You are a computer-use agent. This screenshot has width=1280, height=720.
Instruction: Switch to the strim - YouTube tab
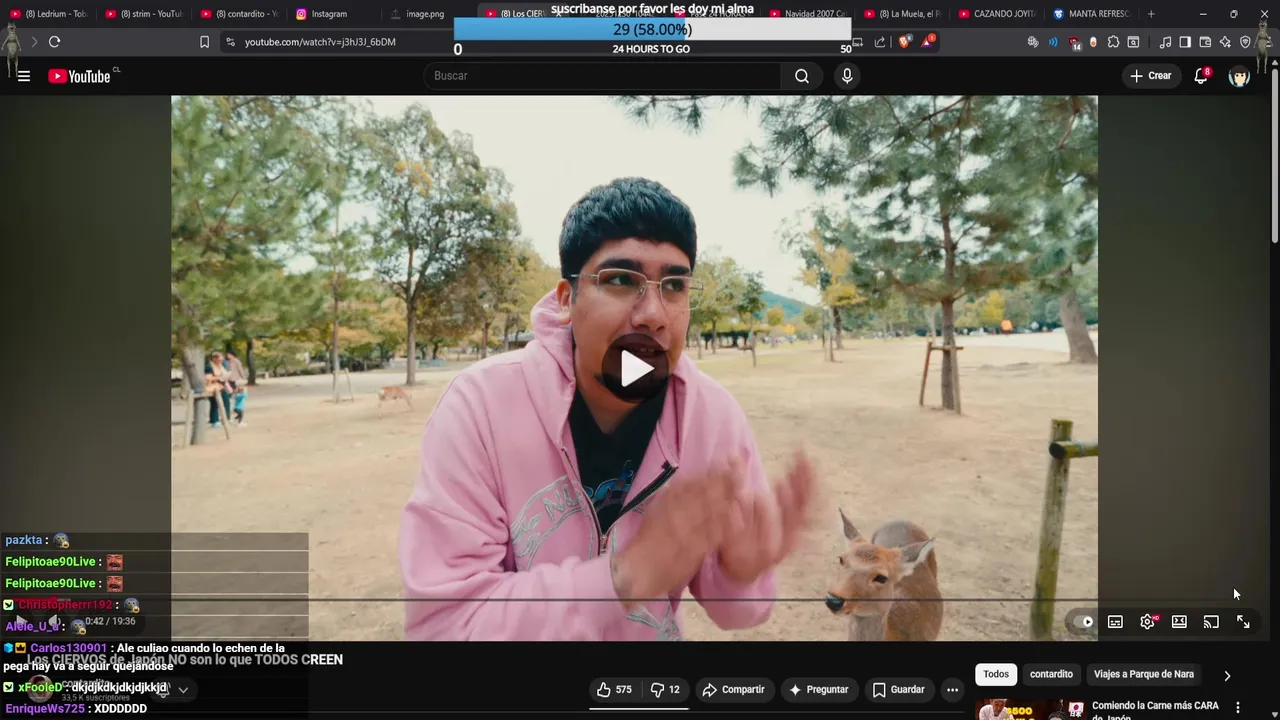pos(143,14)
